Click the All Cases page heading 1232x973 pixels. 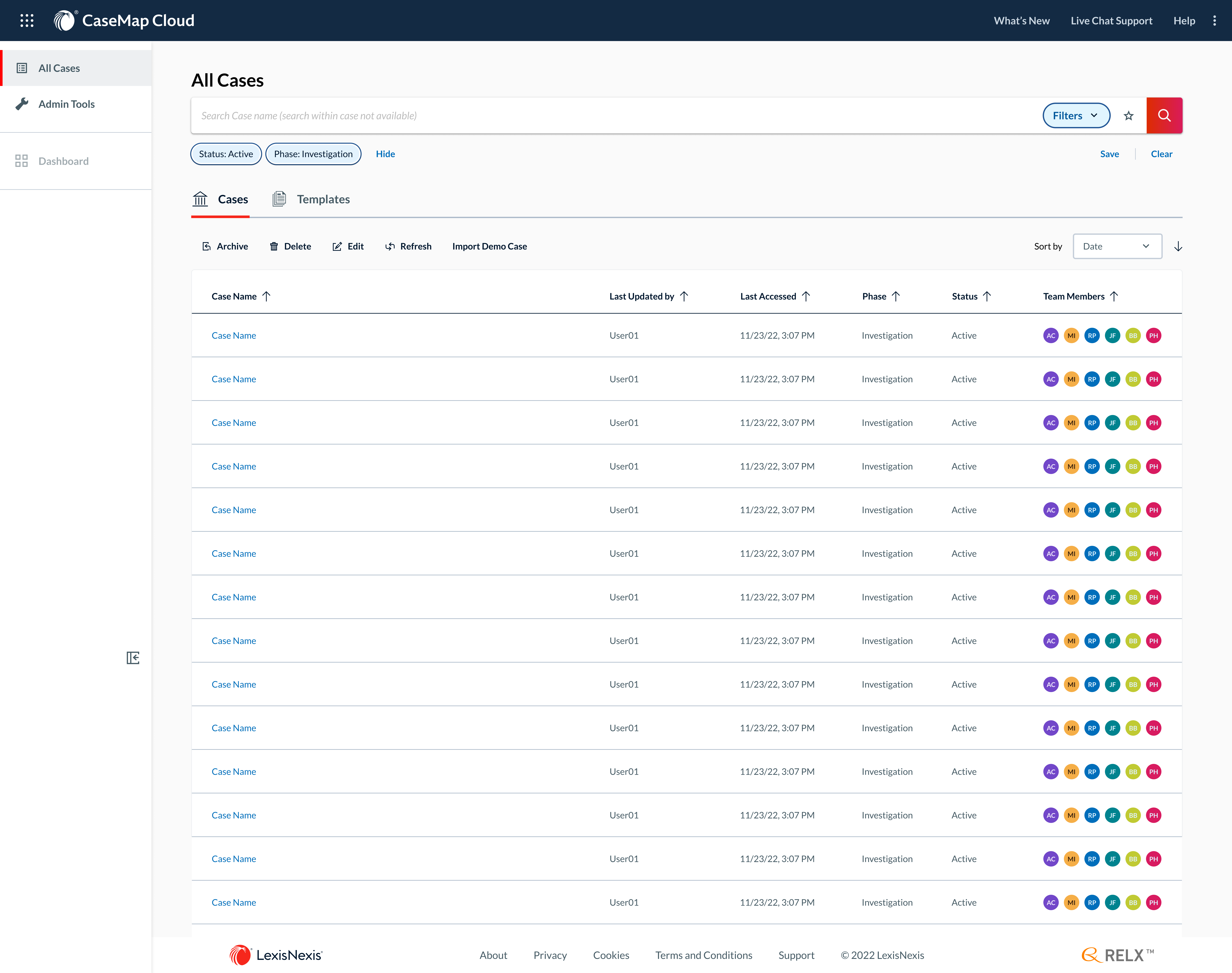227,80
